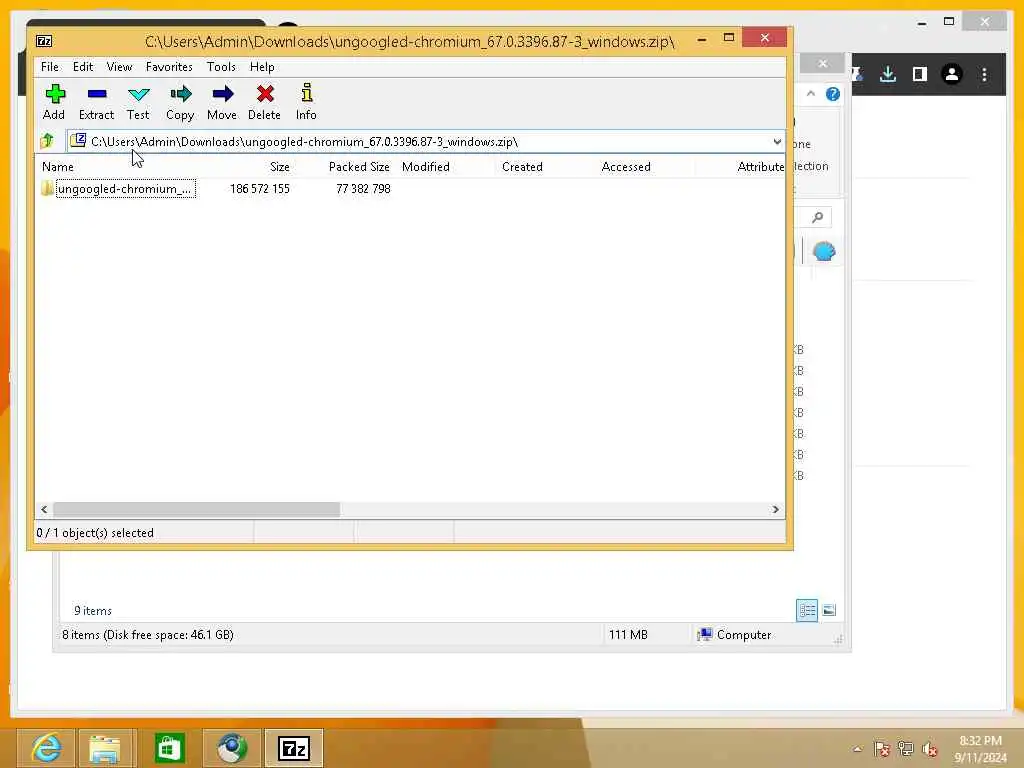Click the '9 items' text in the Explorer window

tap(93, 611)
